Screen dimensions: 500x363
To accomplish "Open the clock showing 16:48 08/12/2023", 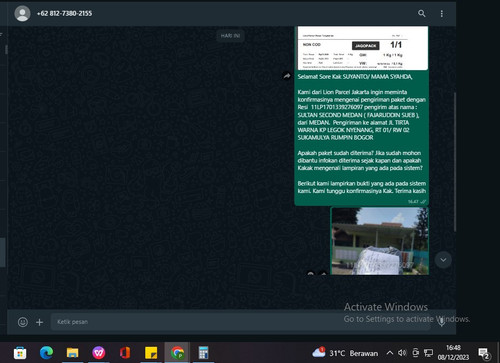I will pyautogui.click(x=453, y=353).
